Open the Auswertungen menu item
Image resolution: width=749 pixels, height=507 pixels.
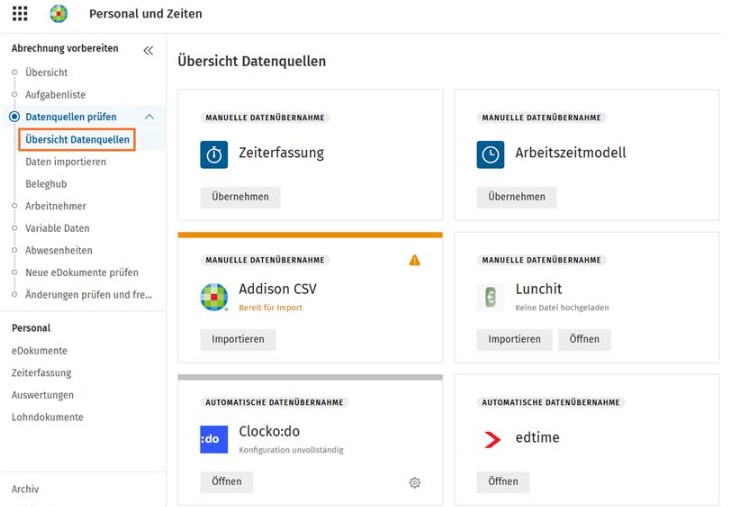(x=43, y=395)
